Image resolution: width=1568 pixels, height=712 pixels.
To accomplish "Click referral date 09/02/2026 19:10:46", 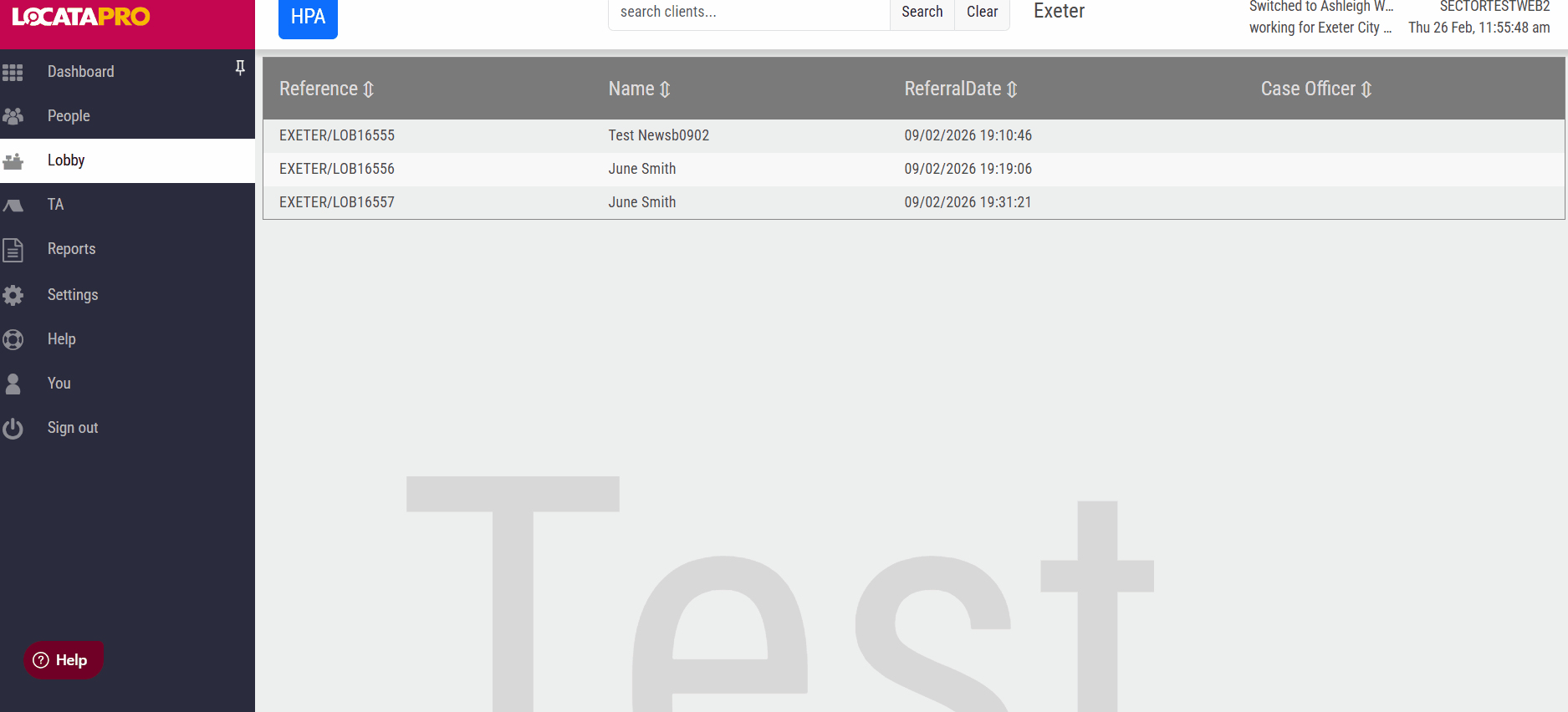I will pyautogui.click(x=968, y=135).
